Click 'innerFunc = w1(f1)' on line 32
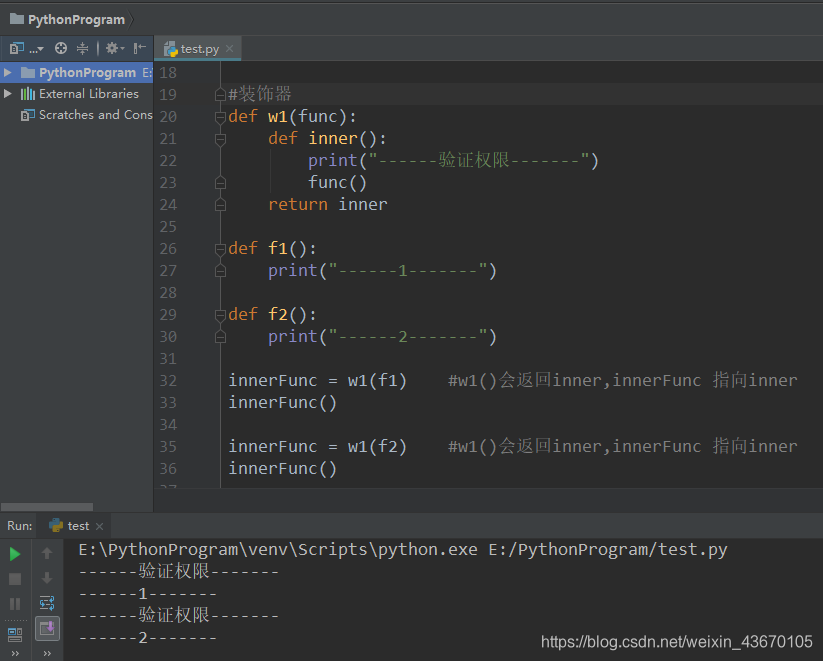 point(318,381)
